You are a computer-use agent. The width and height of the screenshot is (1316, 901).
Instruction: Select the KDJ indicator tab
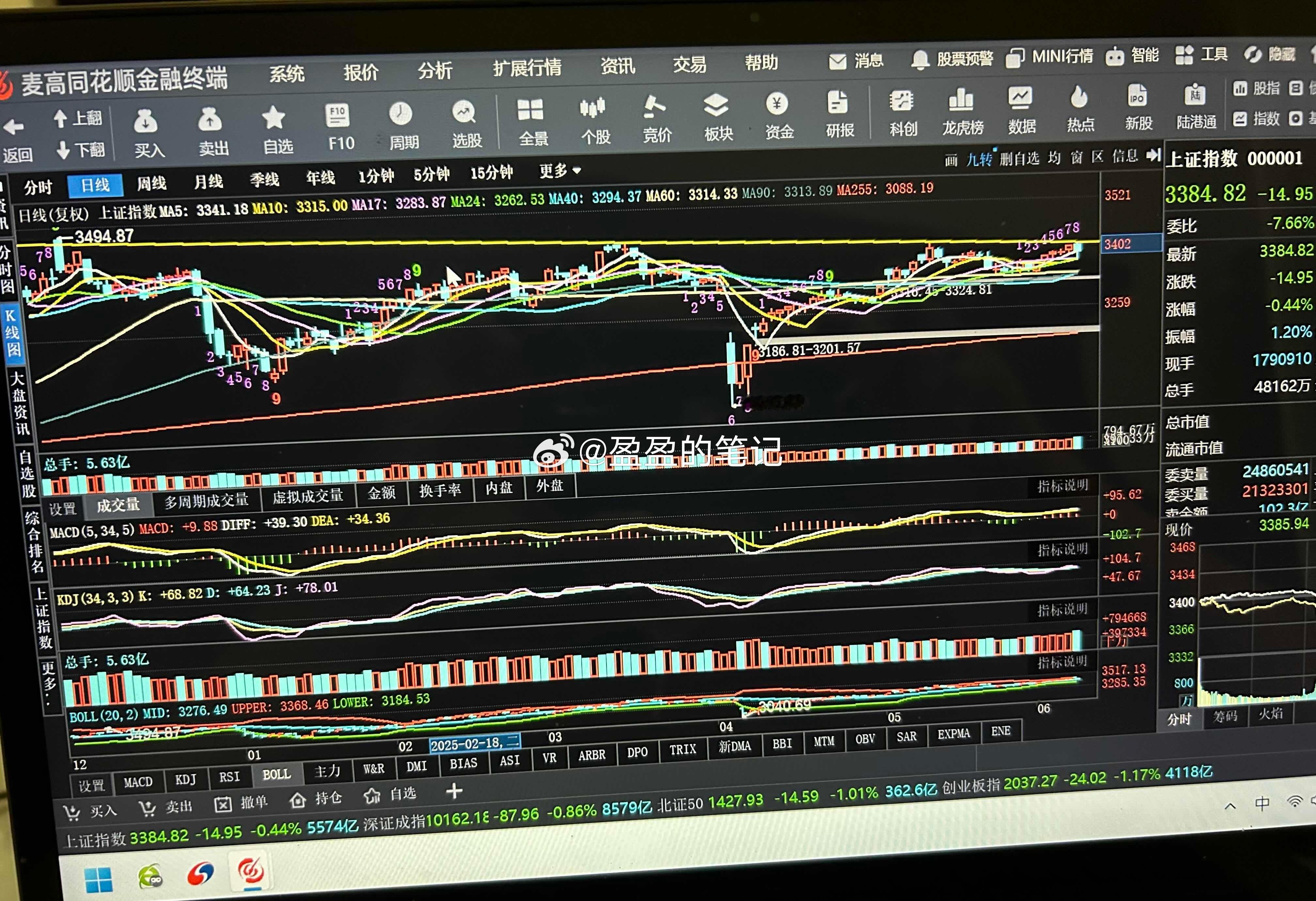[x=186, y=779]
